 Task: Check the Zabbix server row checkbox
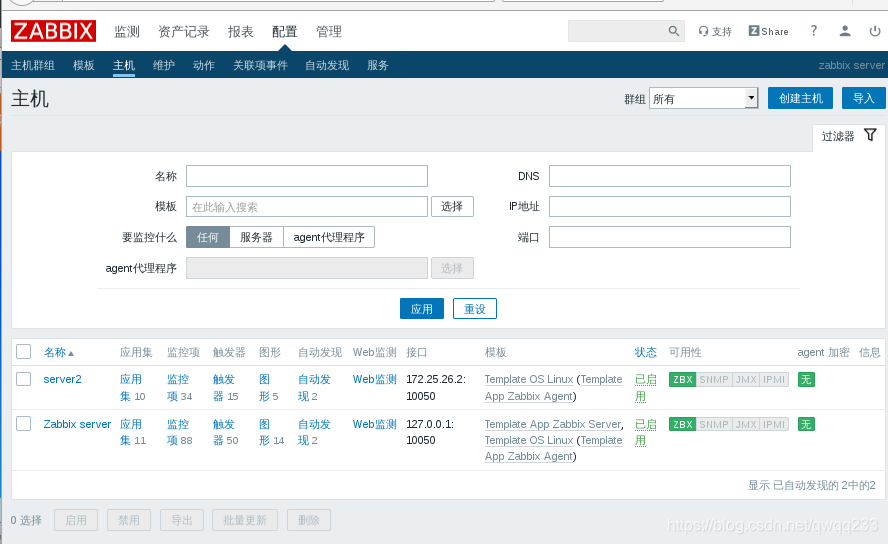tap(23, 423)
